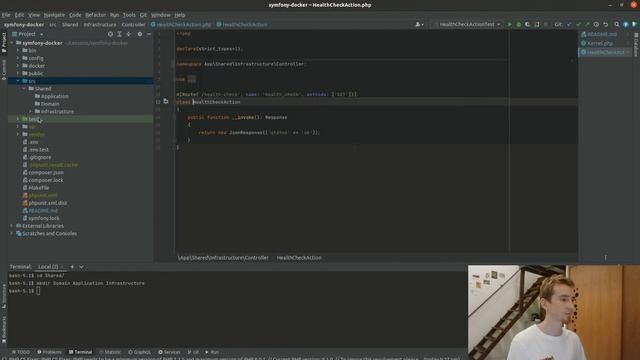The height and width of the screenshot is (360, 640).
Task: Open the File menu
Action: pyautogui.click(x=6, y=15)
